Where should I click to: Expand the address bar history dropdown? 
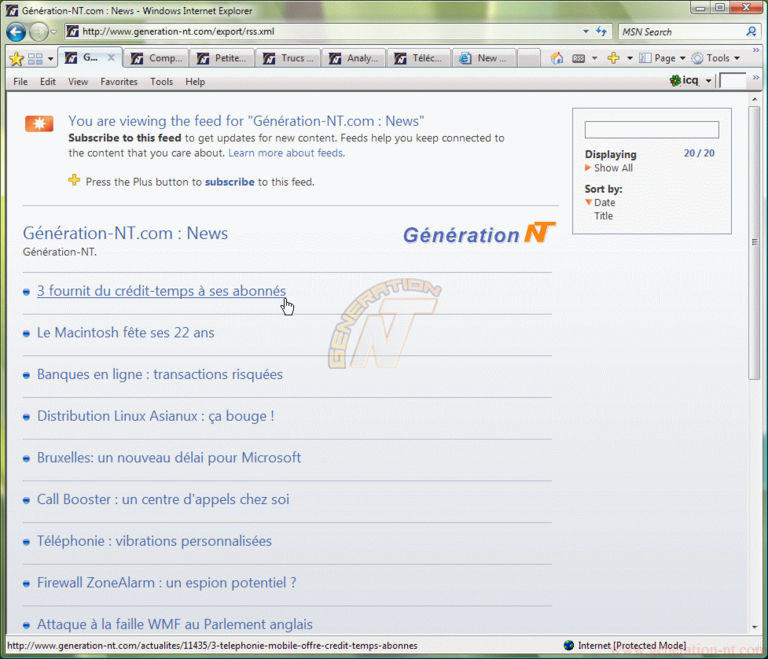coord(586,31)
